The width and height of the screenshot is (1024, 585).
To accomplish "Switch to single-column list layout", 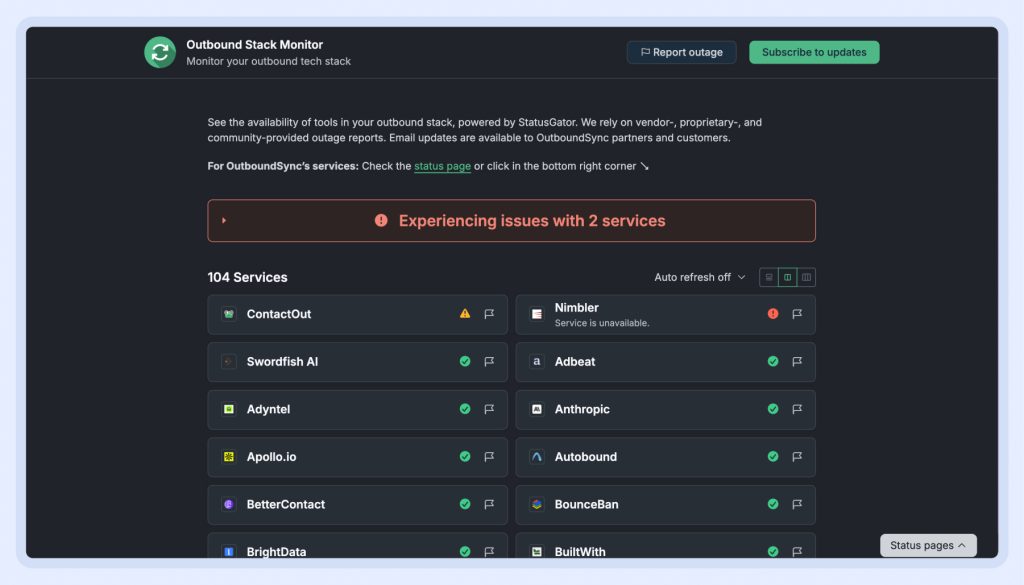I will click(769, 277).
